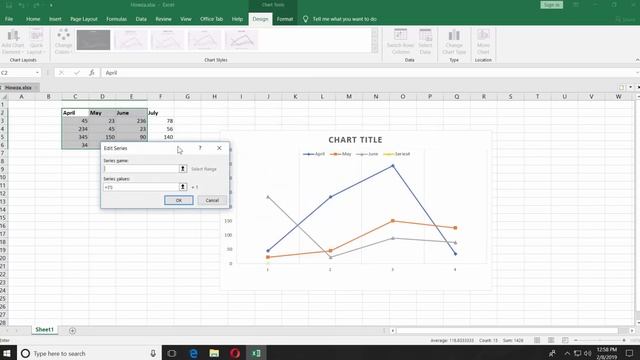The height and width of the screenshot is (360, 640).
Task: Open Task View from taskbar
Action: (x=172, y=353)
